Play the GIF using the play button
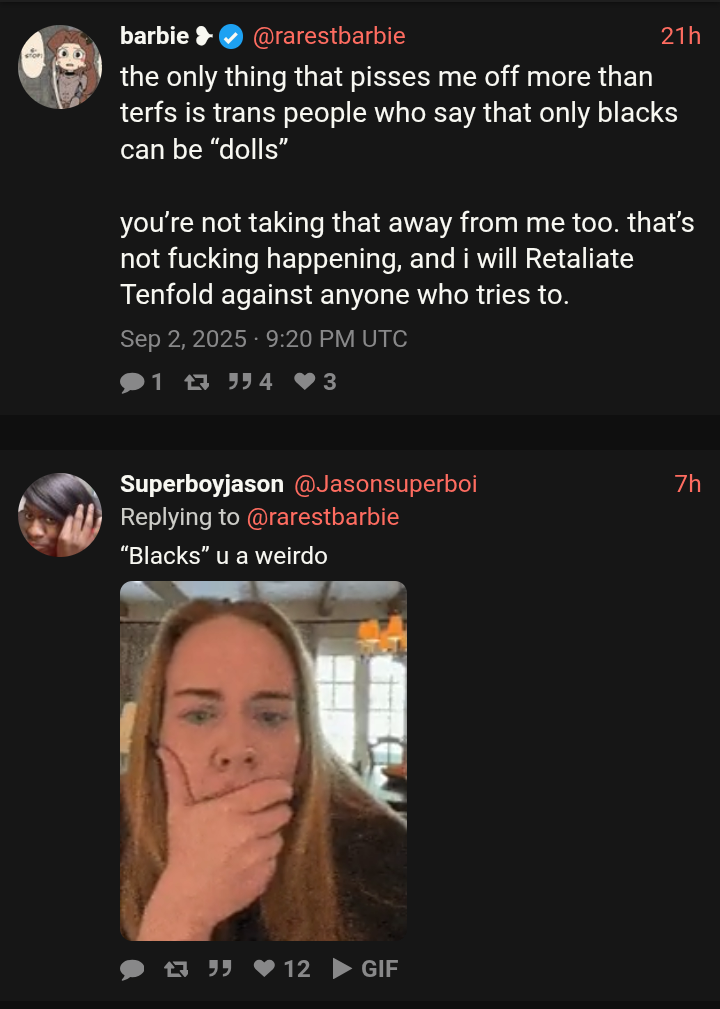Image resolution: width=720 pixels, height=1009 pixels. tap(341, 968)
